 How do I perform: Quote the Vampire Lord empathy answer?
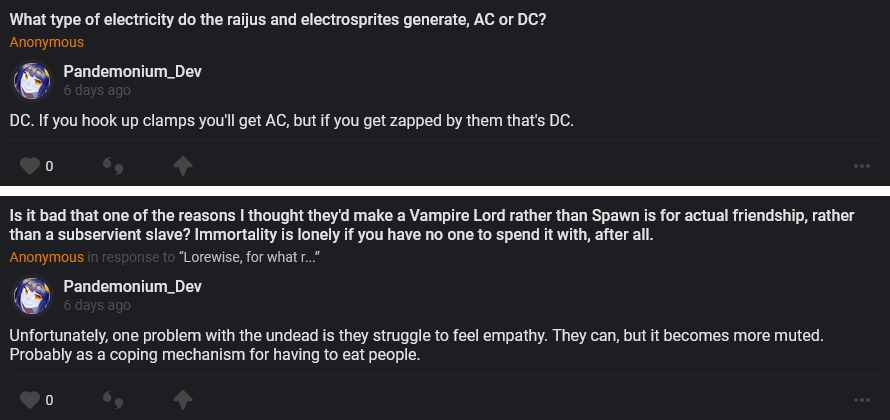[113, 400]
